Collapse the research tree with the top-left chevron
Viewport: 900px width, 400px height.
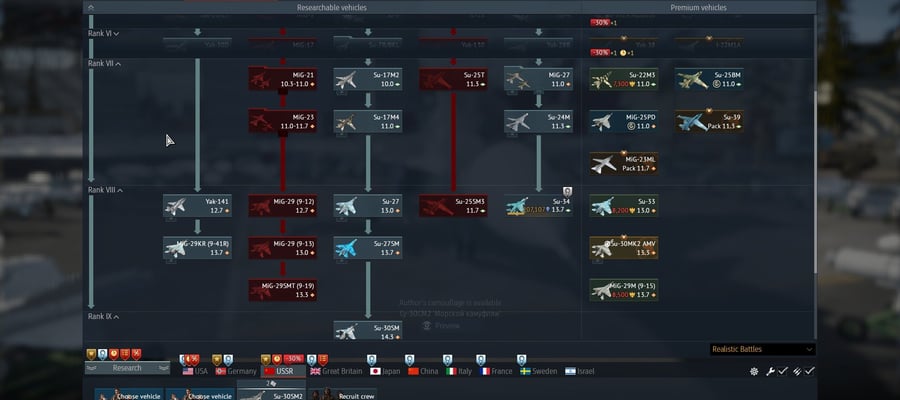tap(91, 7)
